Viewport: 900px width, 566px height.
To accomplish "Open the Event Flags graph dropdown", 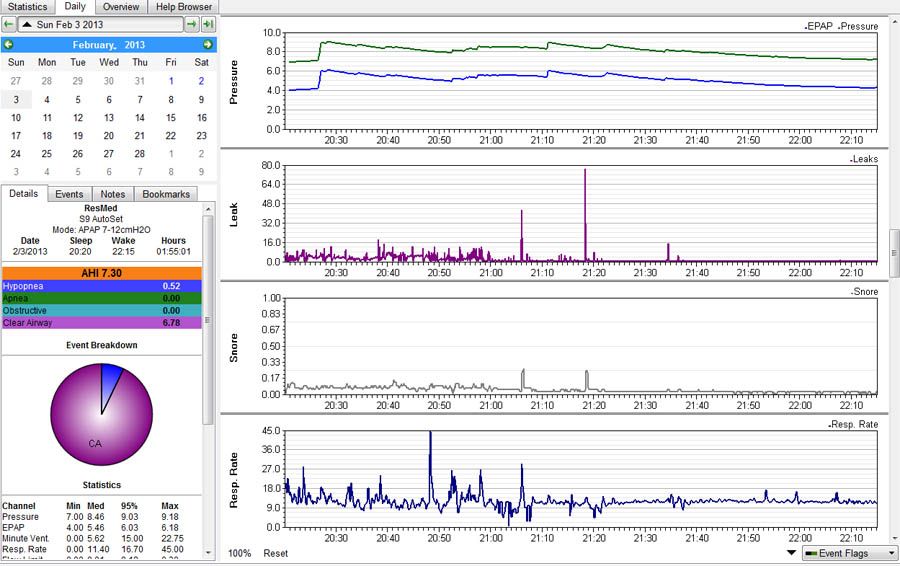I will [x=849, y=553].
